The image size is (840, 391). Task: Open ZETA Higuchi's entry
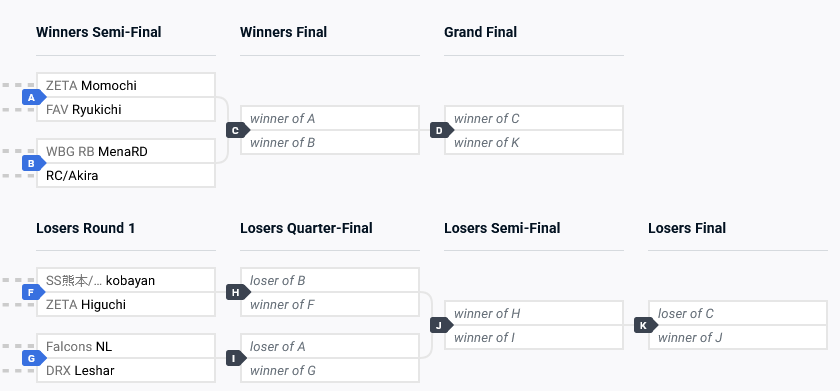(126, 304)
